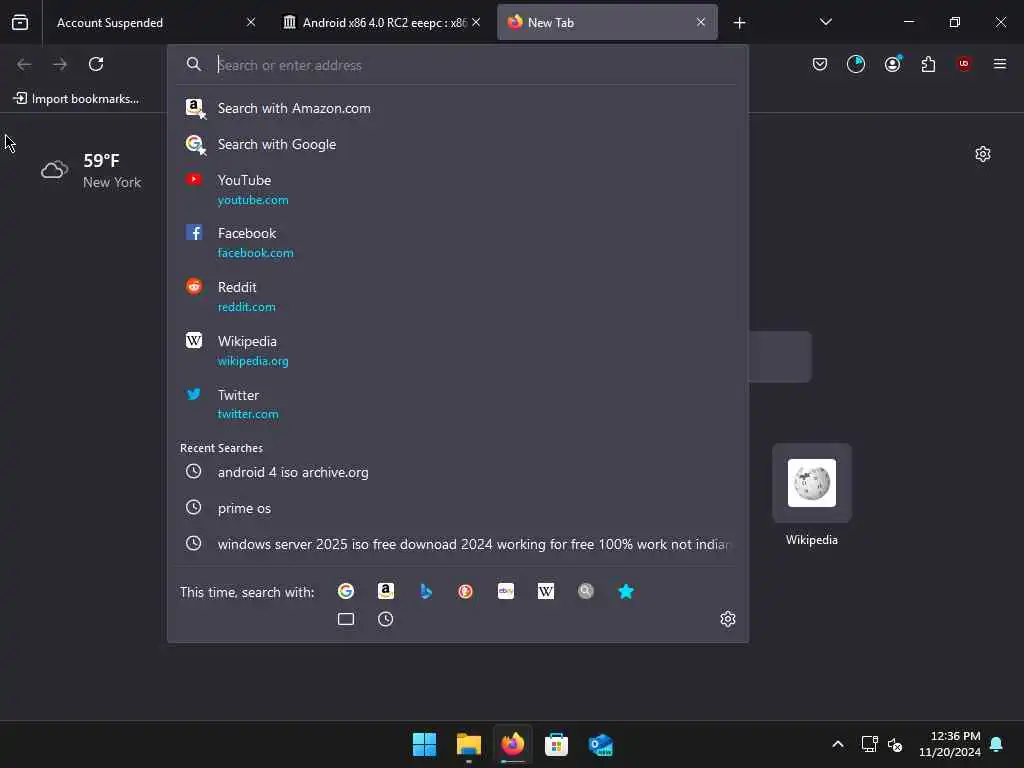Choose Search with Google suggestion
This screenshot has width=1024, height=768.
[x=457, y=144]
